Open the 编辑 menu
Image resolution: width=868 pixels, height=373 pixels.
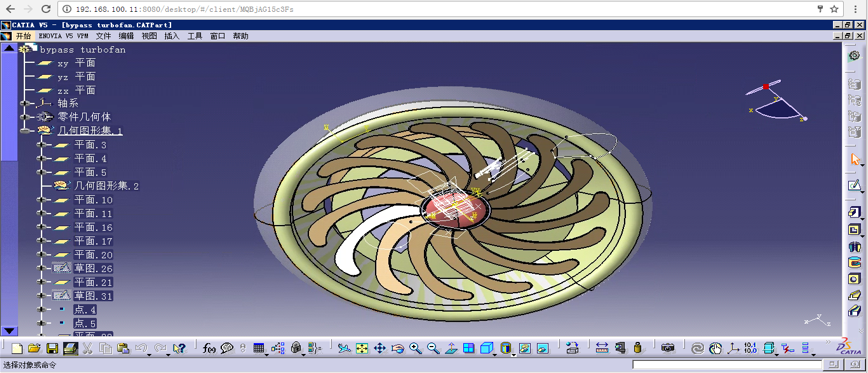126,36
